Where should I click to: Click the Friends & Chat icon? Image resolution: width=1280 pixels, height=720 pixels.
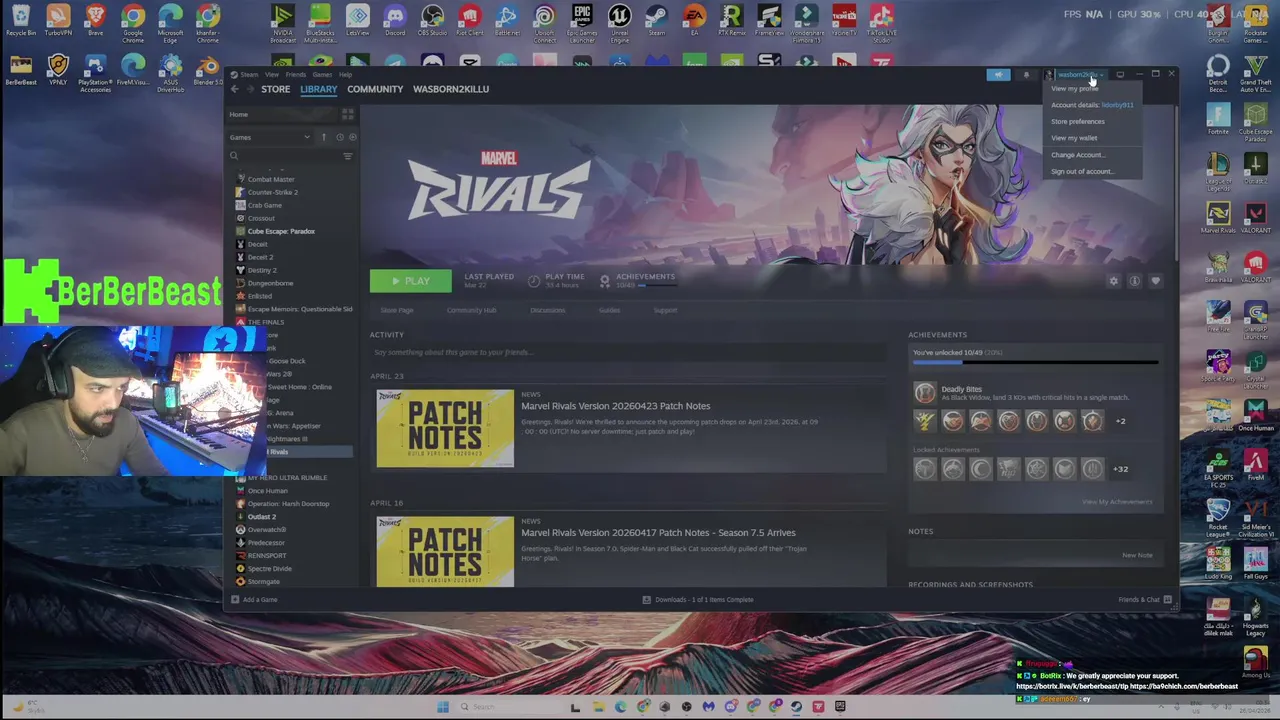[1167, 600]
